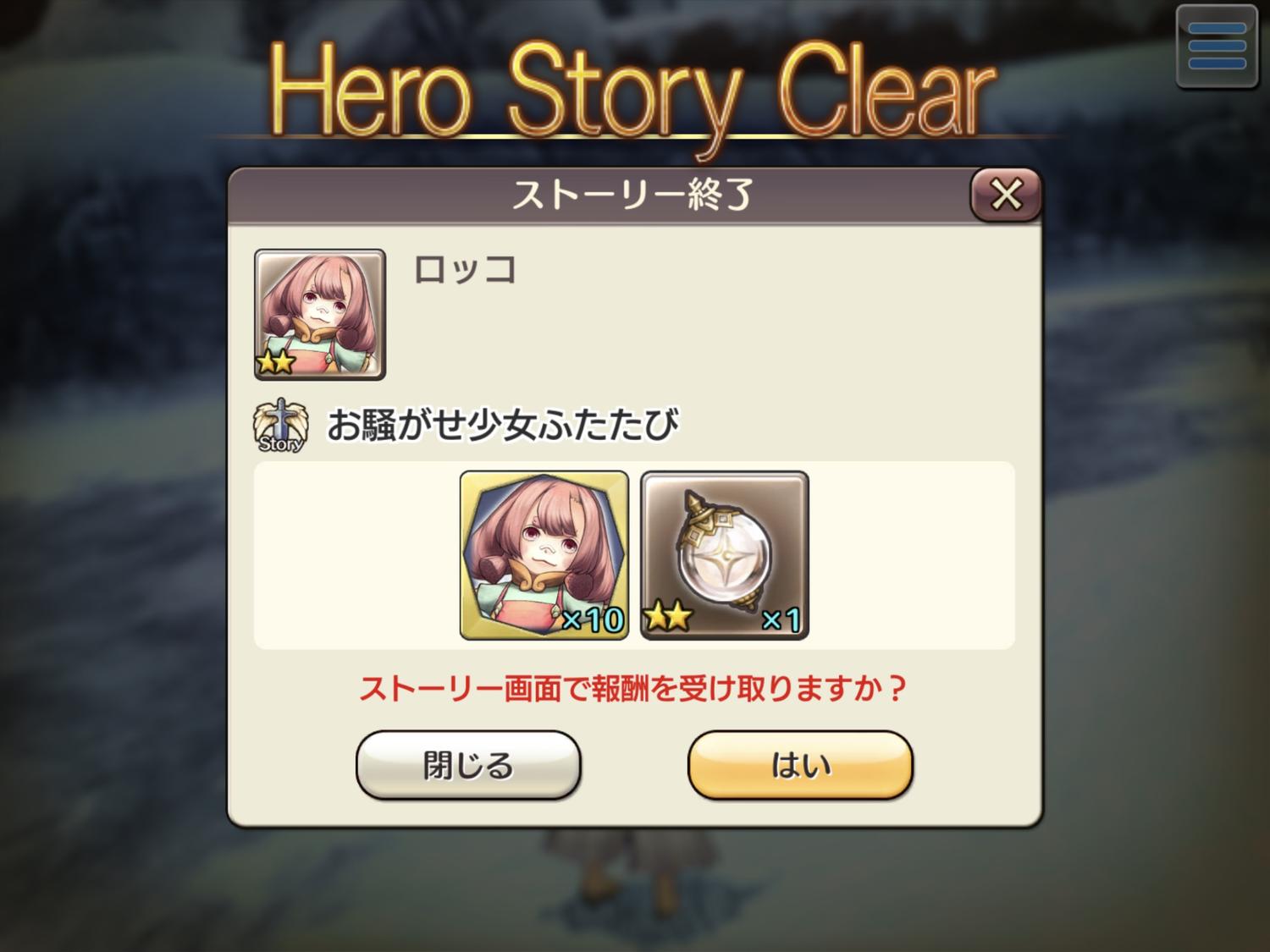Click the red reward confirmation question text
The height and width of the screenshot is (952, 1270).
tap(633, 689)
